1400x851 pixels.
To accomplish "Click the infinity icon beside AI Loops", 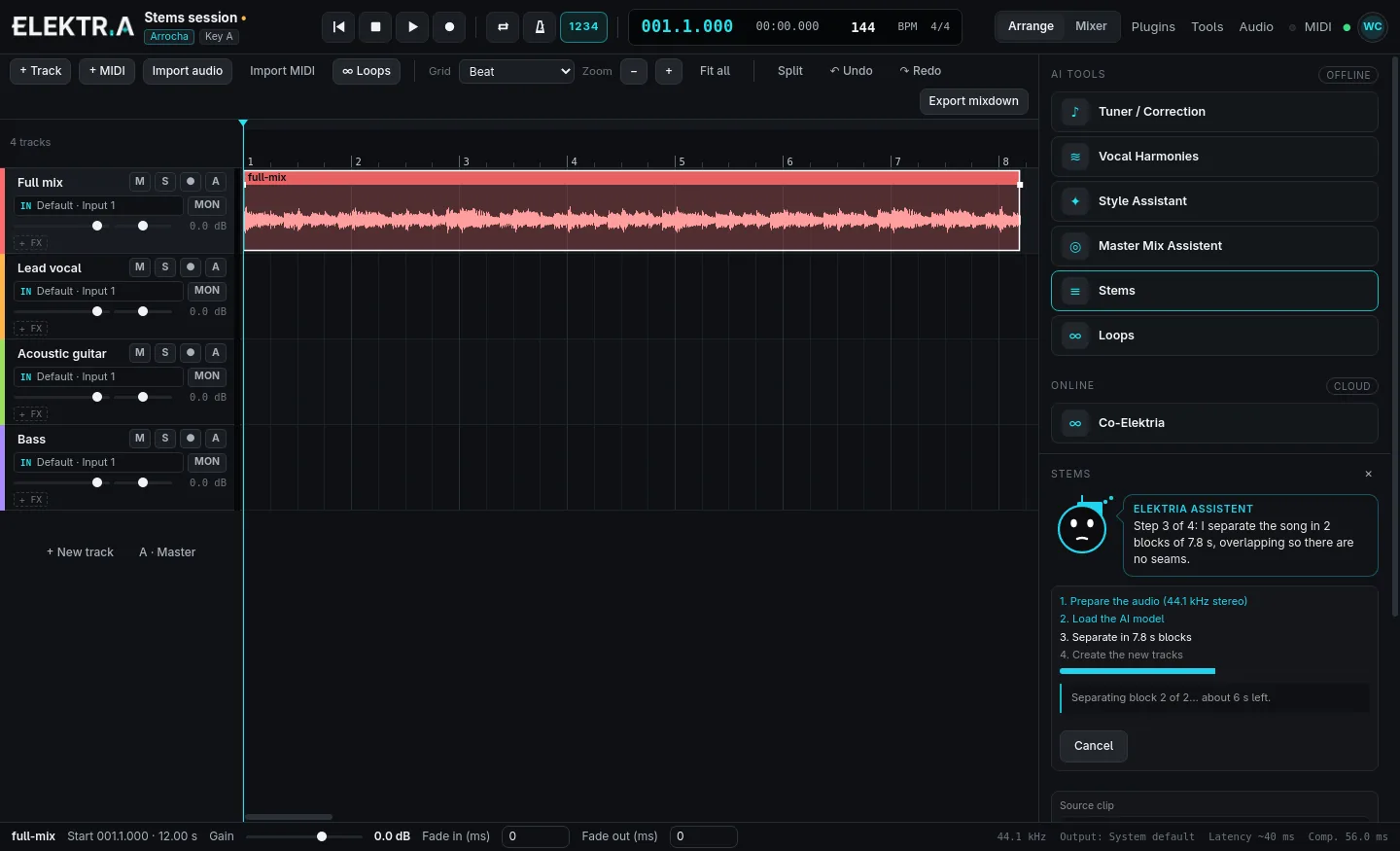I will [x=1075, y=336].
